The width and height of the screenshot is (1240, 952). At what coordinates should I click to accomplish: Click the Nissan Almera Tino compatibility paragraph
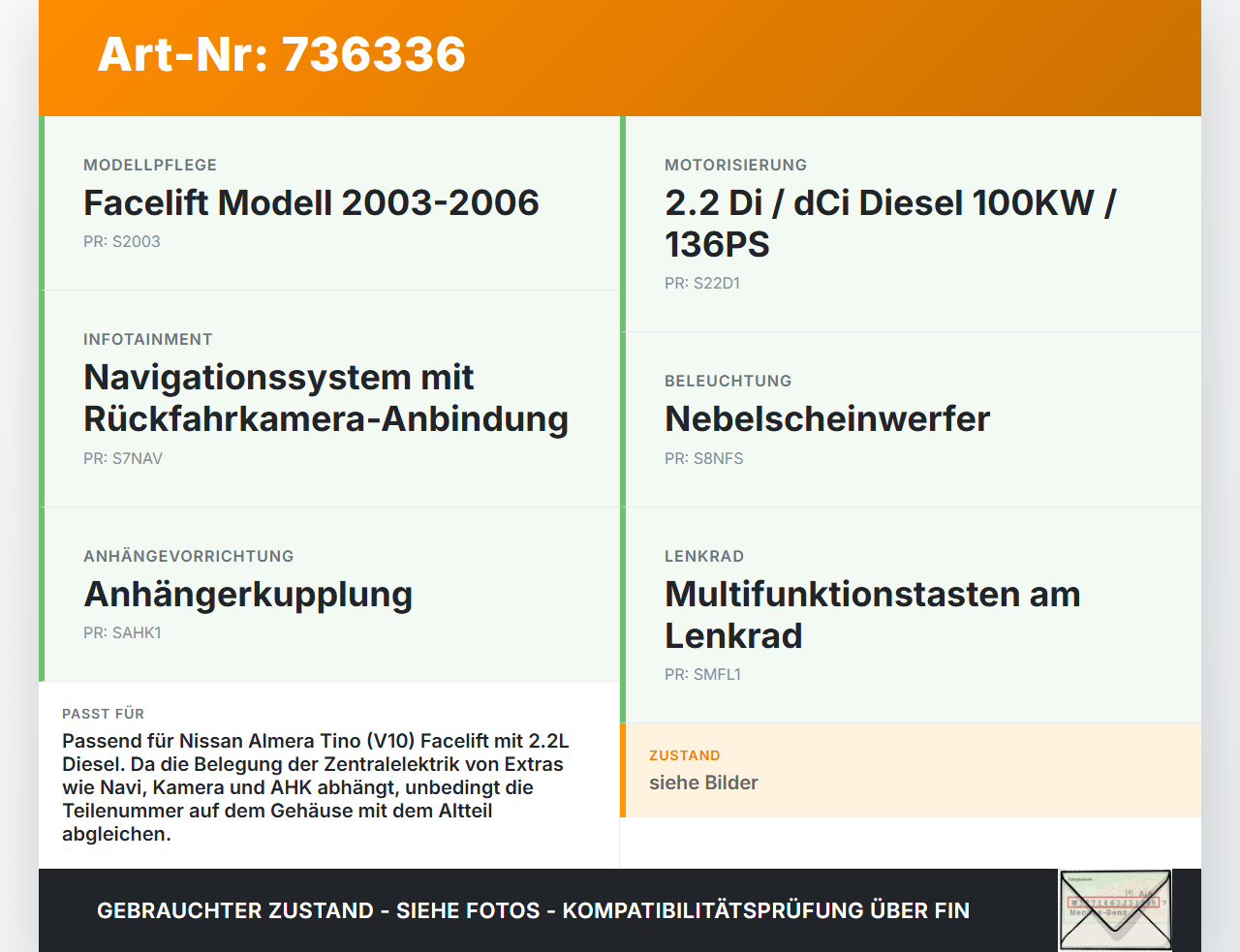click(x=316, y=787)
